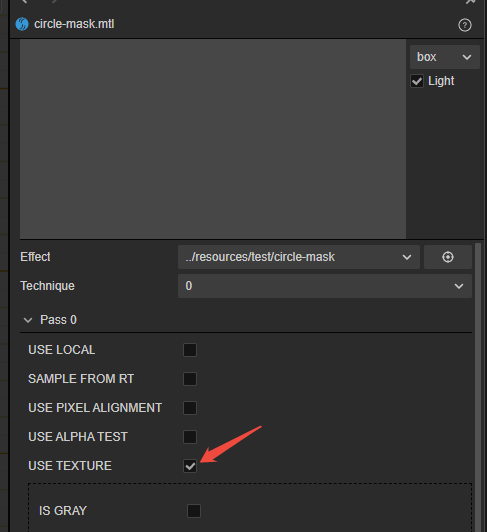Viewport: 487px width, 532px height.
Task: Click the circle-mask.mtl file name
Action: click(74, 24)
